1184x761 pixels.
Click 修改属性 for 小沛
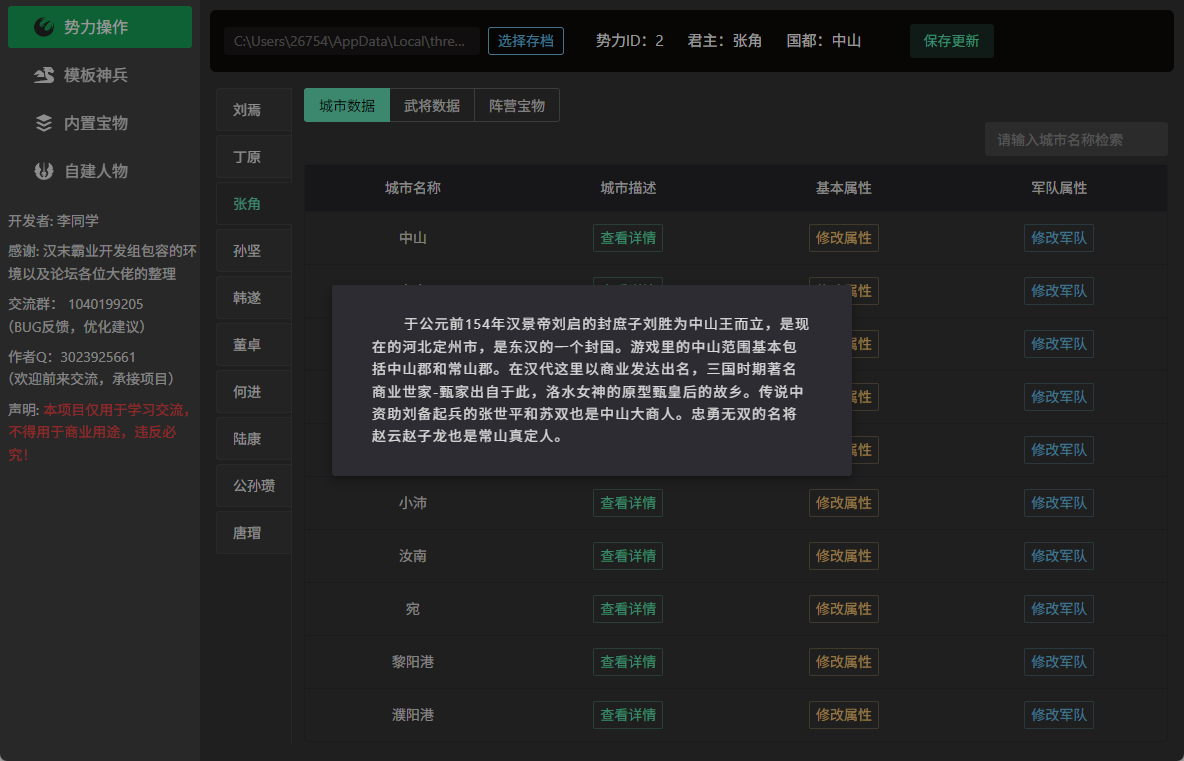843,503
